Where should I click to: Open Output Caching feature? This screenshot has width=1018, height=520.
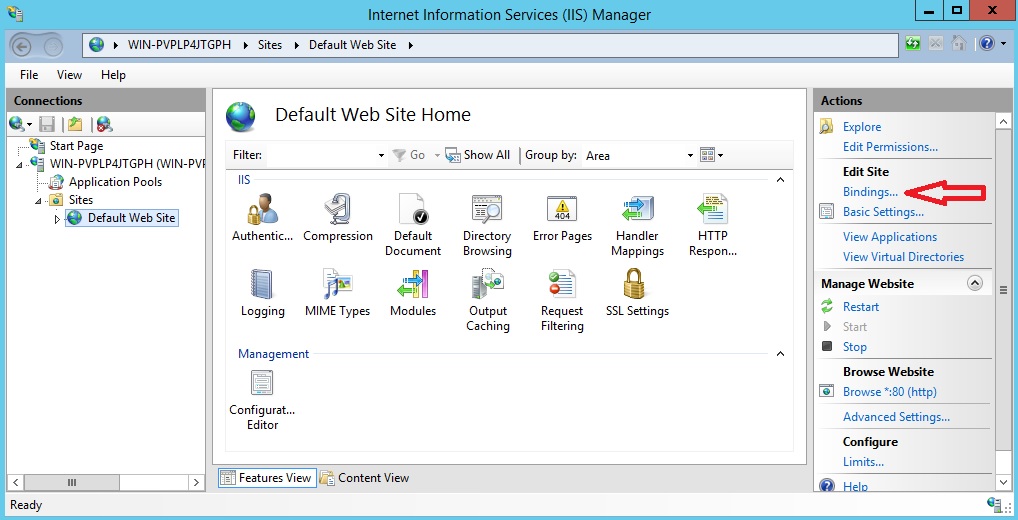click(487, 300)
